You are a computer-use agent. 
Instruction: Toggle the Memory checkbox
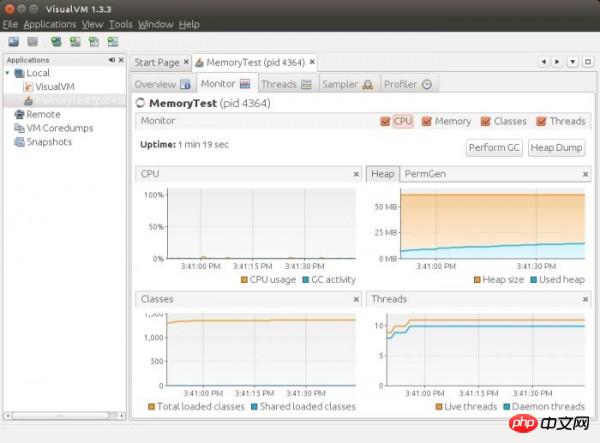click(x=426, y=122)
